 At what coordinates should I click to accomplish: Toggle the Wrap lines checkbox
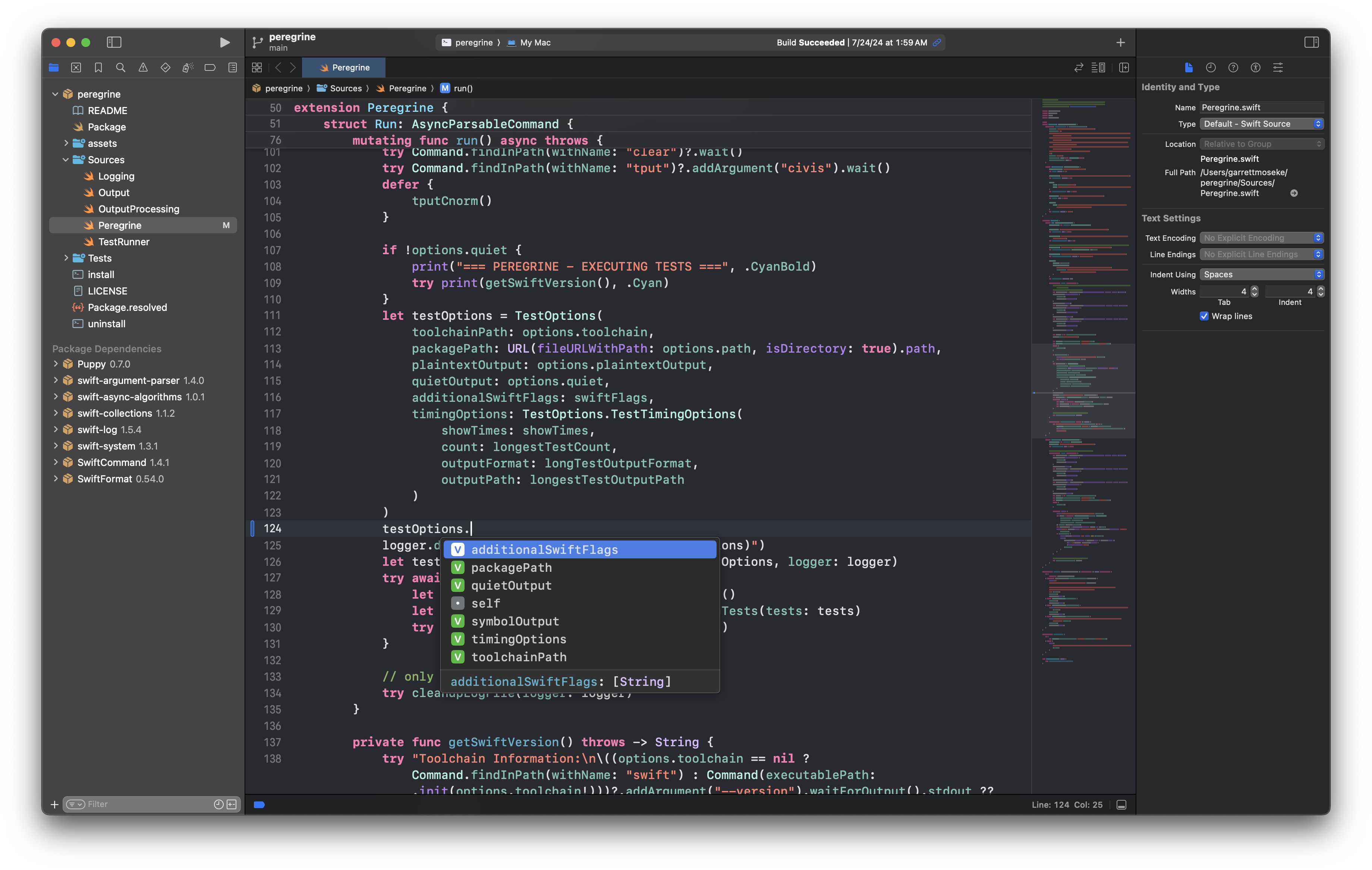point(1204,316)
